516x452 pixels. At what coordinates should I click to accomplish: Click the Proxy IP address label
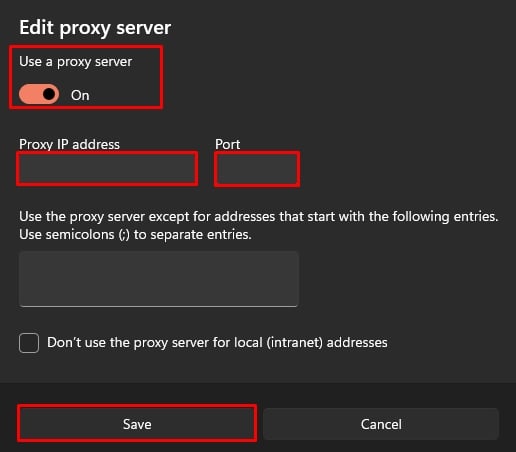[69, 144]
